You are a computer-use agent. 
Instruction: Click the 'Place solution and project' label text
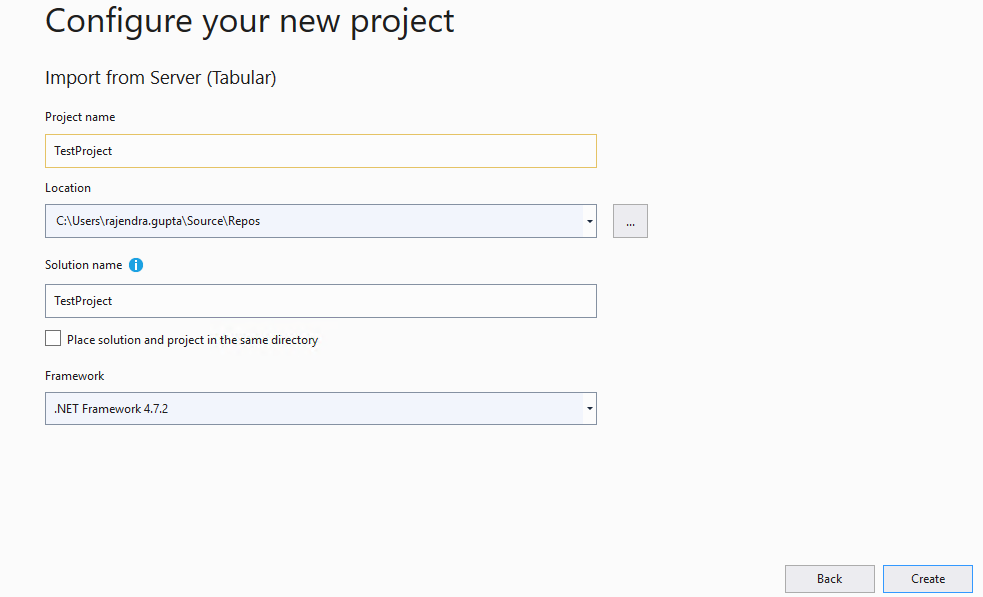tap(192, 340)
